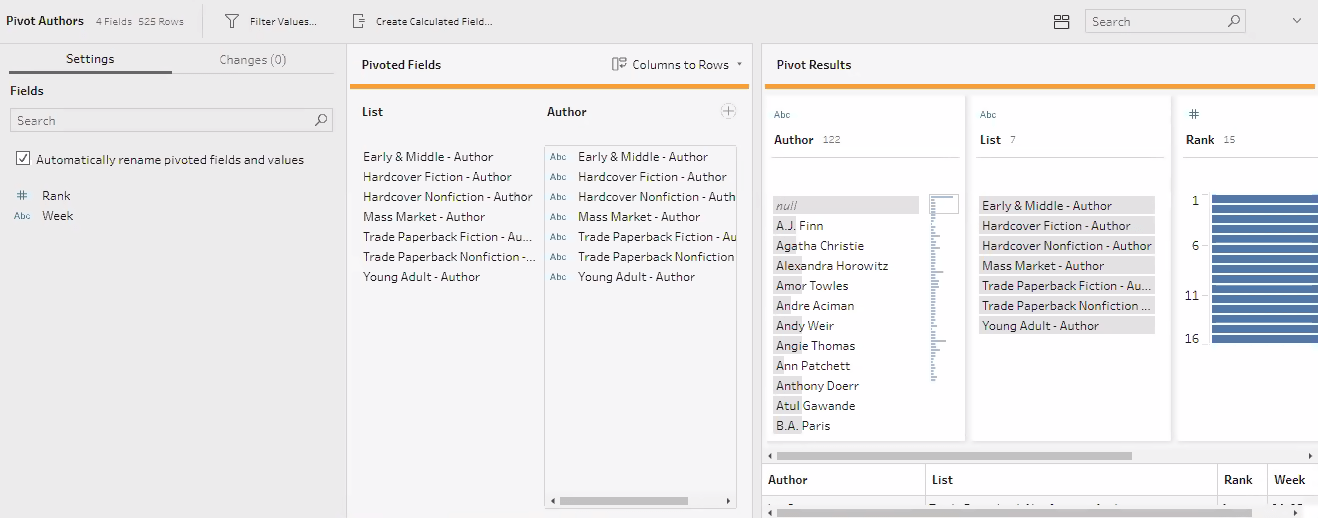Viewport: 1318px width, 518px height.
Task: Click the Author field Abc type icon
Action: pos(782,115)
